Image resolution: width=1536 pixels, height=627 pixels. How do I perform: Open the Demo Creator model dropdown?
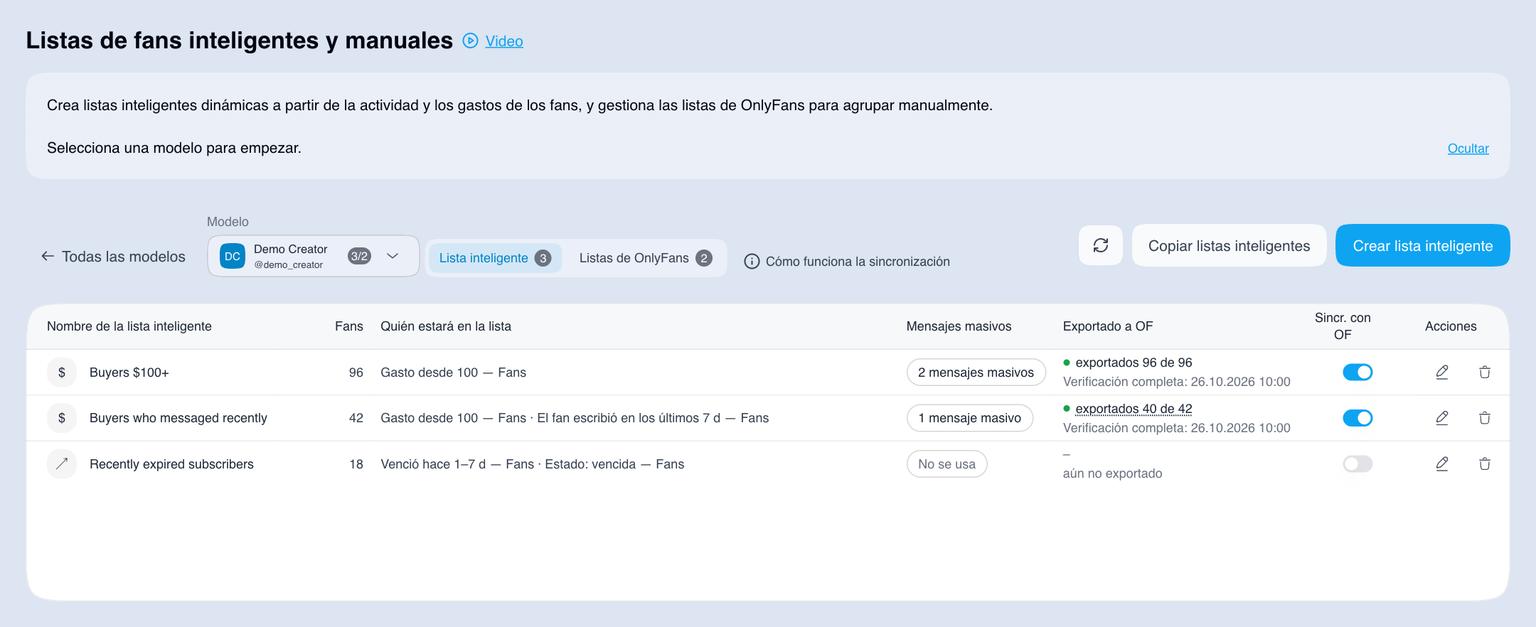[313, 256]
